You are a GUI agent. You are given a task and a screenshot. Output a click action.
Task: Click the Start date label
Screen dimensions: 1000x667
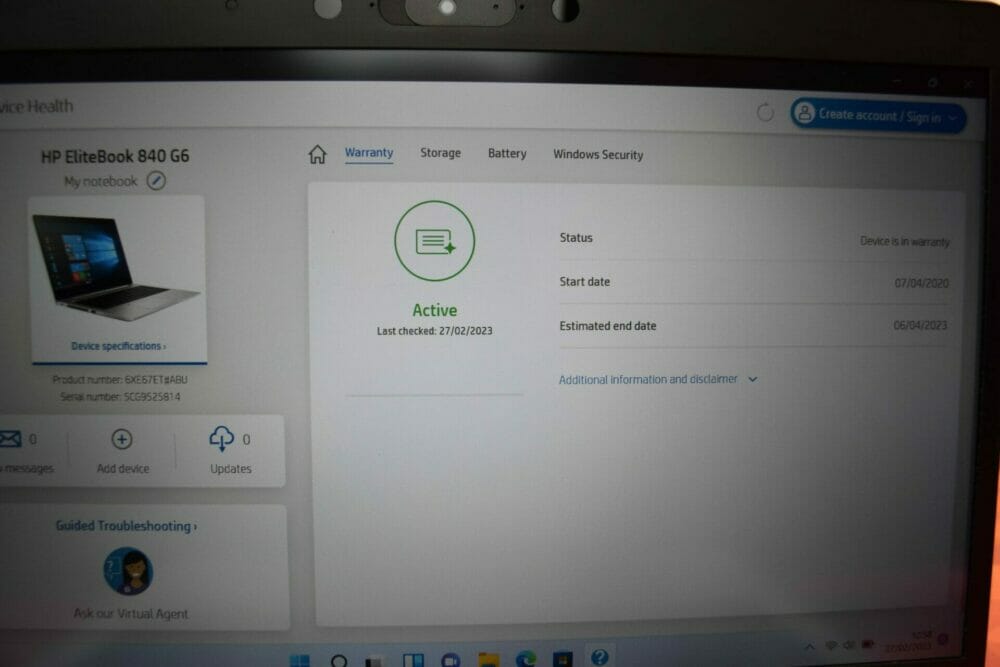pos(584,282)
